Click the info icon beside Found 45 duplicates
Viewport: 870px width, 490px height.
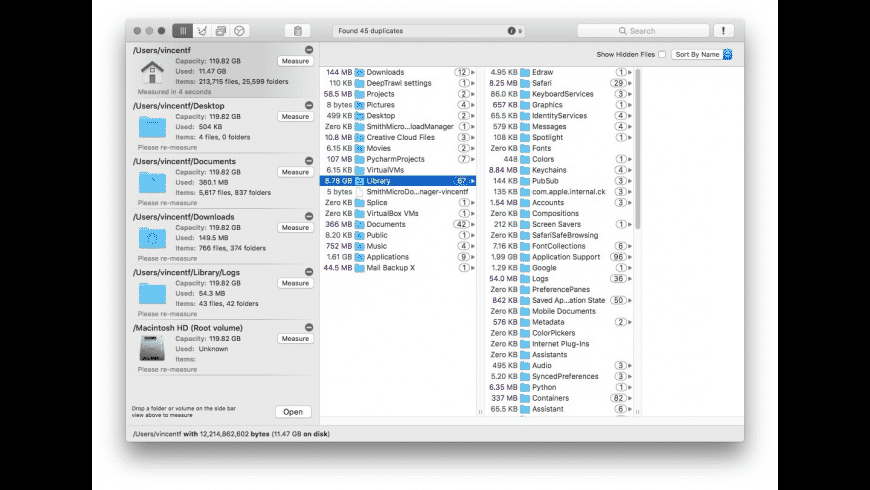click(x=511, y=31)
